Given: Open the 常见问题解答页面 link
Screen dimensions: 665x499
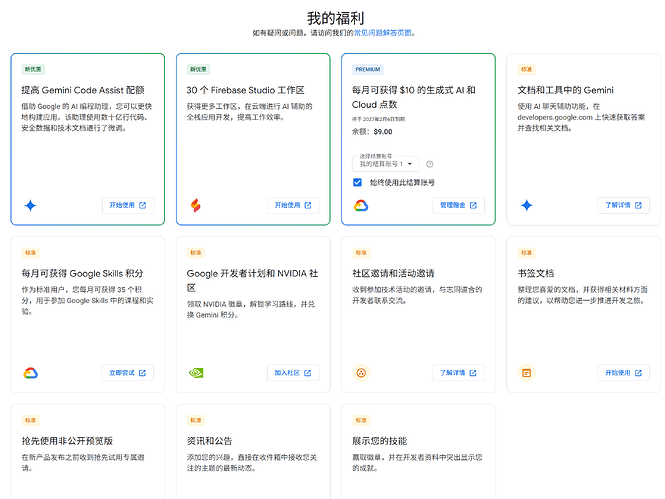Looking at the screenshot, I should (x=383, y=33).
